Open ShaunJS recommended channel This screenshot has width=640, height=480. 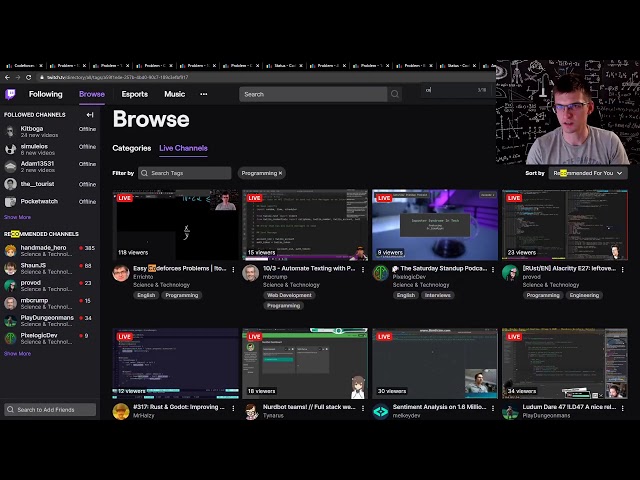pos(50,268)
